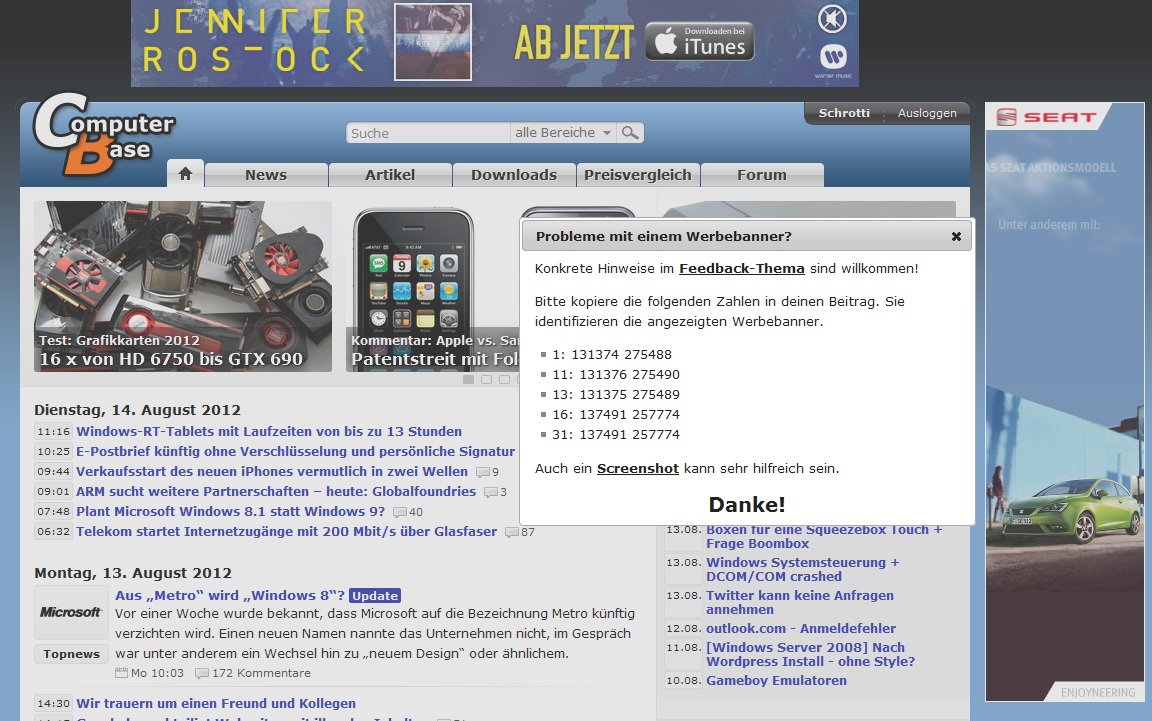Viewport: 1152px width, 721px height.
Task: Open Apple vs. Samsung Kommentar teaser
Action: click(433, 289)
